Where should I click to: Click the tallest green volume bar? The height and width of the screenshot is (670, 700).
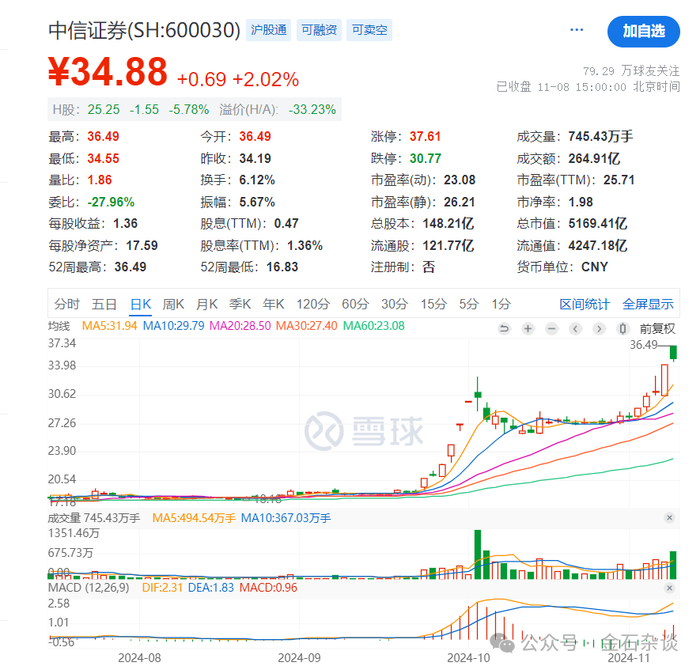pos(478,554)
